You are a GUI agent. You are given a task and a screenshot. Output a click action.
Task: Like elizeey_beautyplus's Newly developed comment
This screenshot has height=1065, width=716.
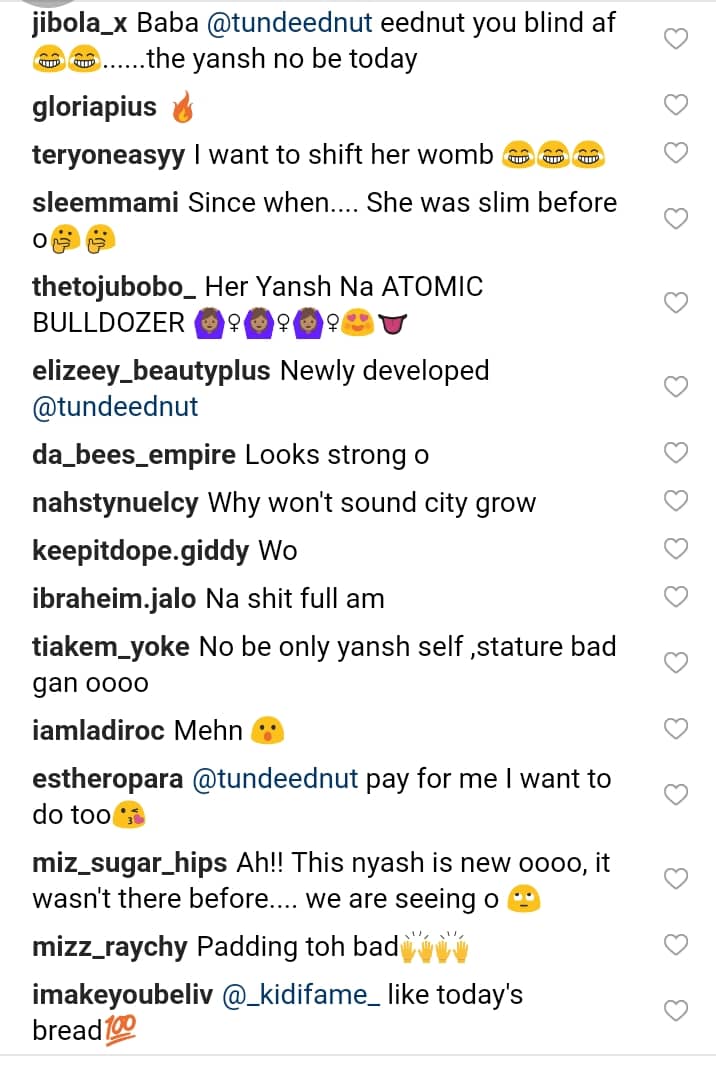[x=677, y=387]
